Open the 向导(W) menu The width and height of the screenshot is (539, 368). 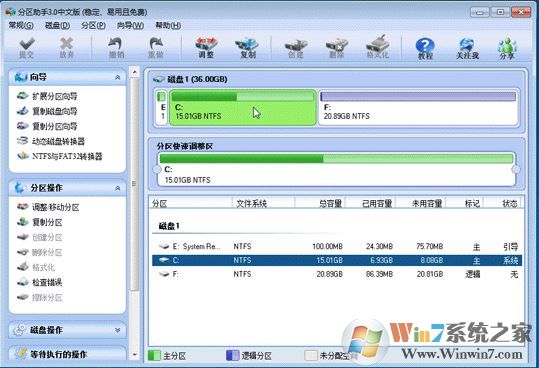(x=130, y=25)
